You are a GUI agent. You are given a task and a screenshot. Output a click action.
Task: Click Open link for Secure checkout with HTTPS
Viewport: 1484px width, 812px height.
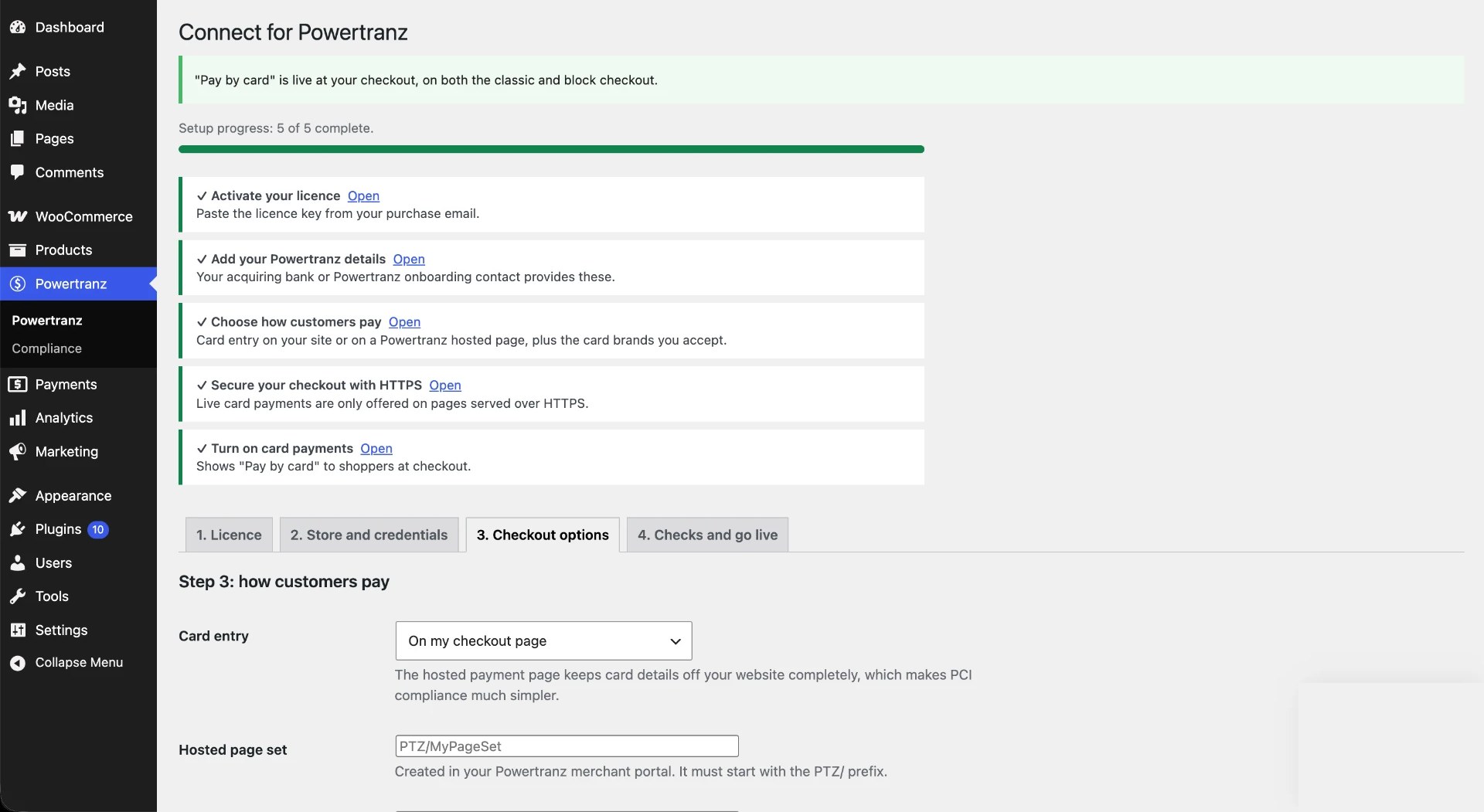point(445,385)
